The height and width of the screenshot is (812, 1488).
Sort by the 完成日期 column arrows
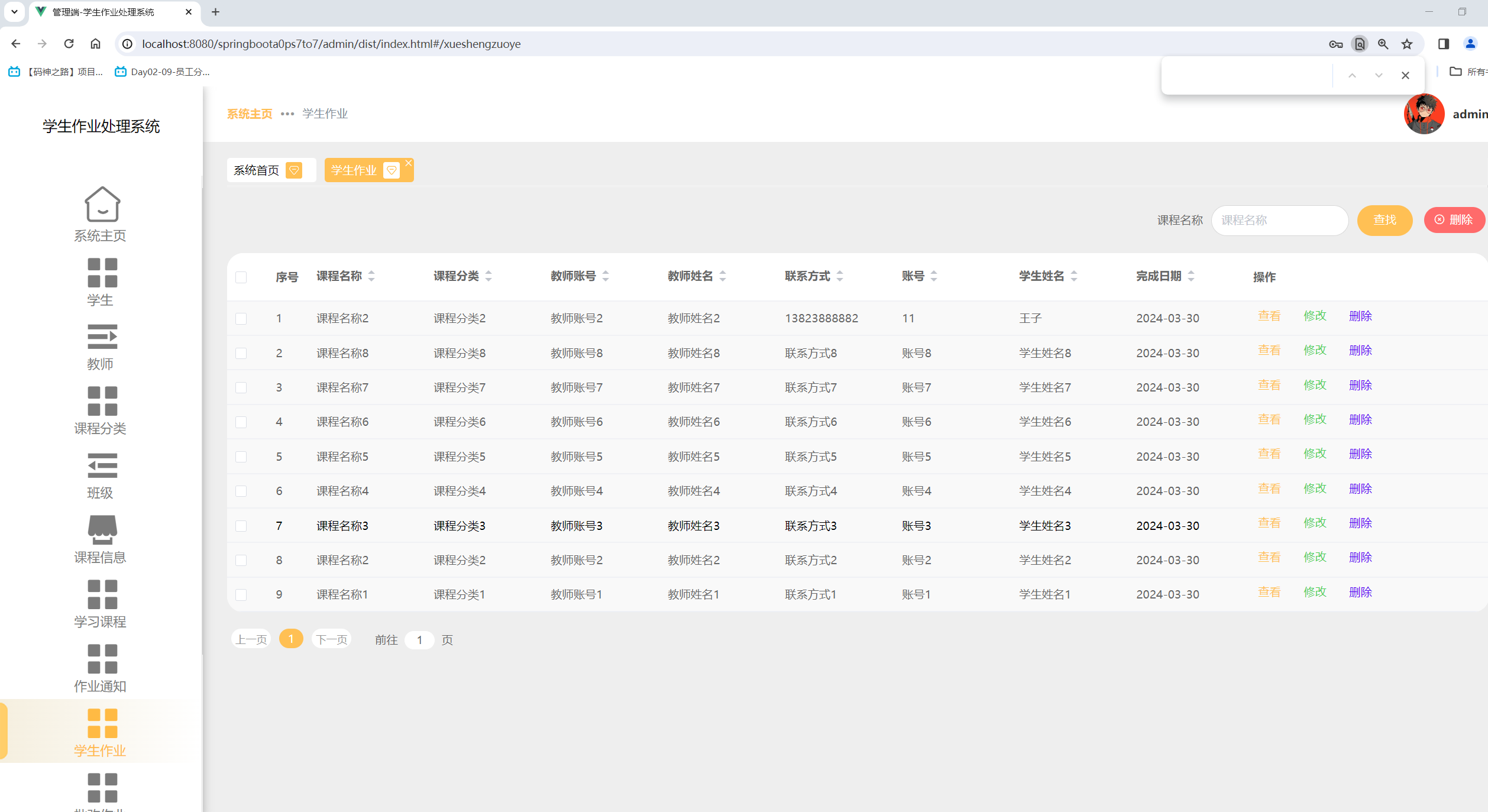pyautogui.click(x=1191, y=276)
